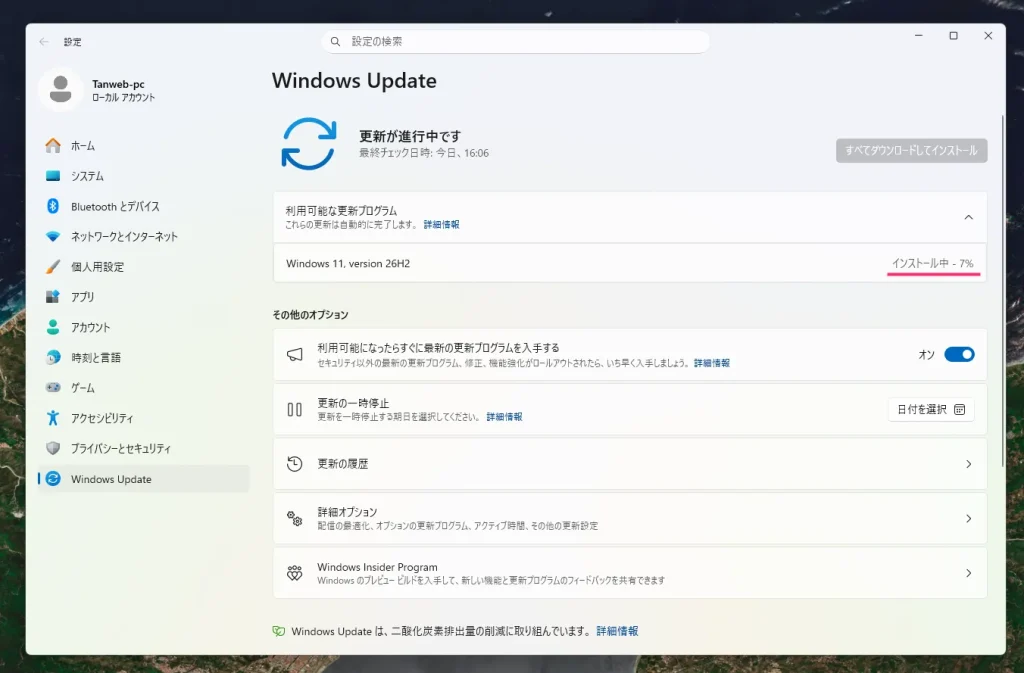Screen dimensions: 1024x673
Task: Select アプリ in the sidebar
Action: (144, 297)
